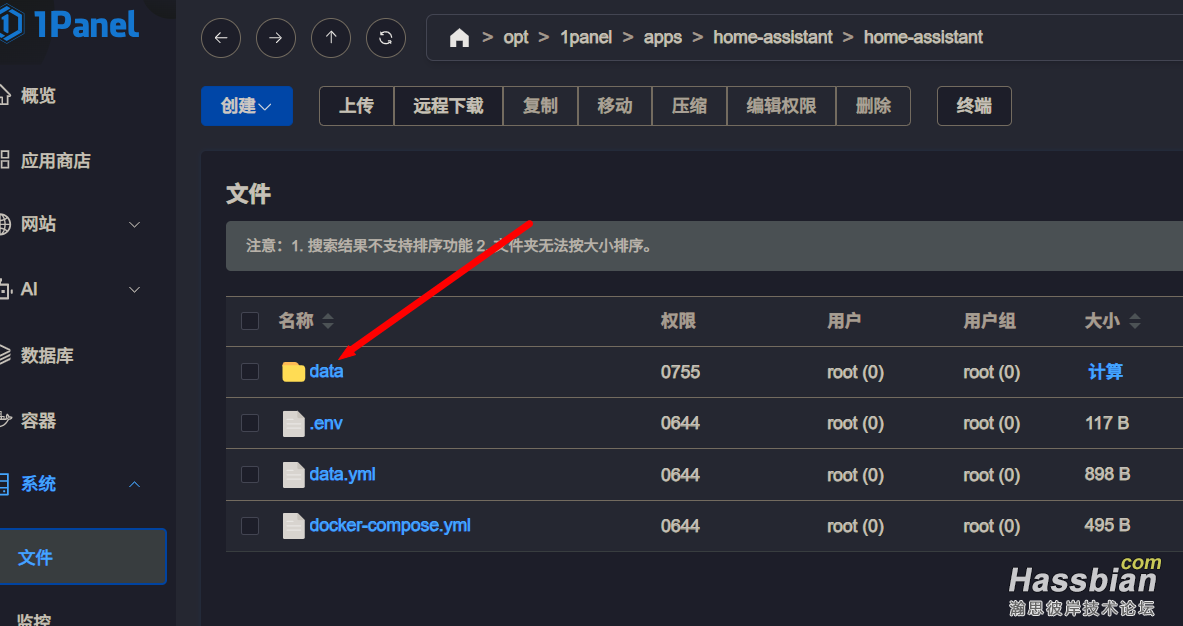Screen dimensions: 1183x626
Task: Navigate to 1panel in breadcrumb
Action: [585, 38]
